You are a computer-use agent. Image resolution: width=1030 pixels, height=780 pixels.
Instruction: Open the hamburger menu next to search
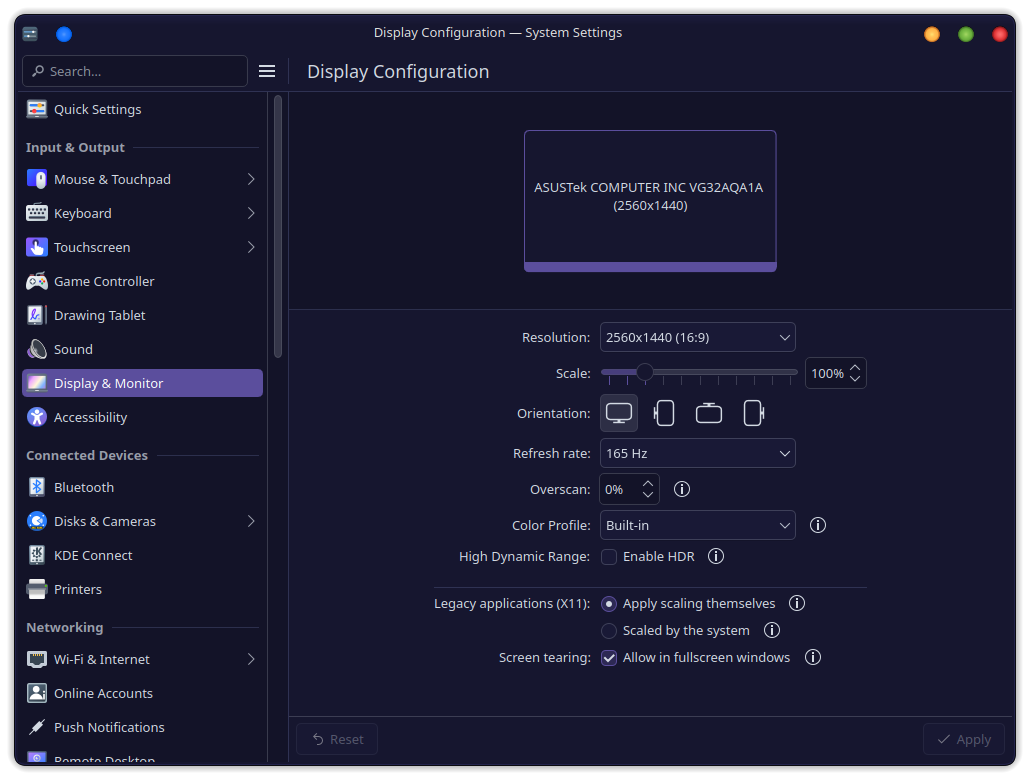coord(267,71)
